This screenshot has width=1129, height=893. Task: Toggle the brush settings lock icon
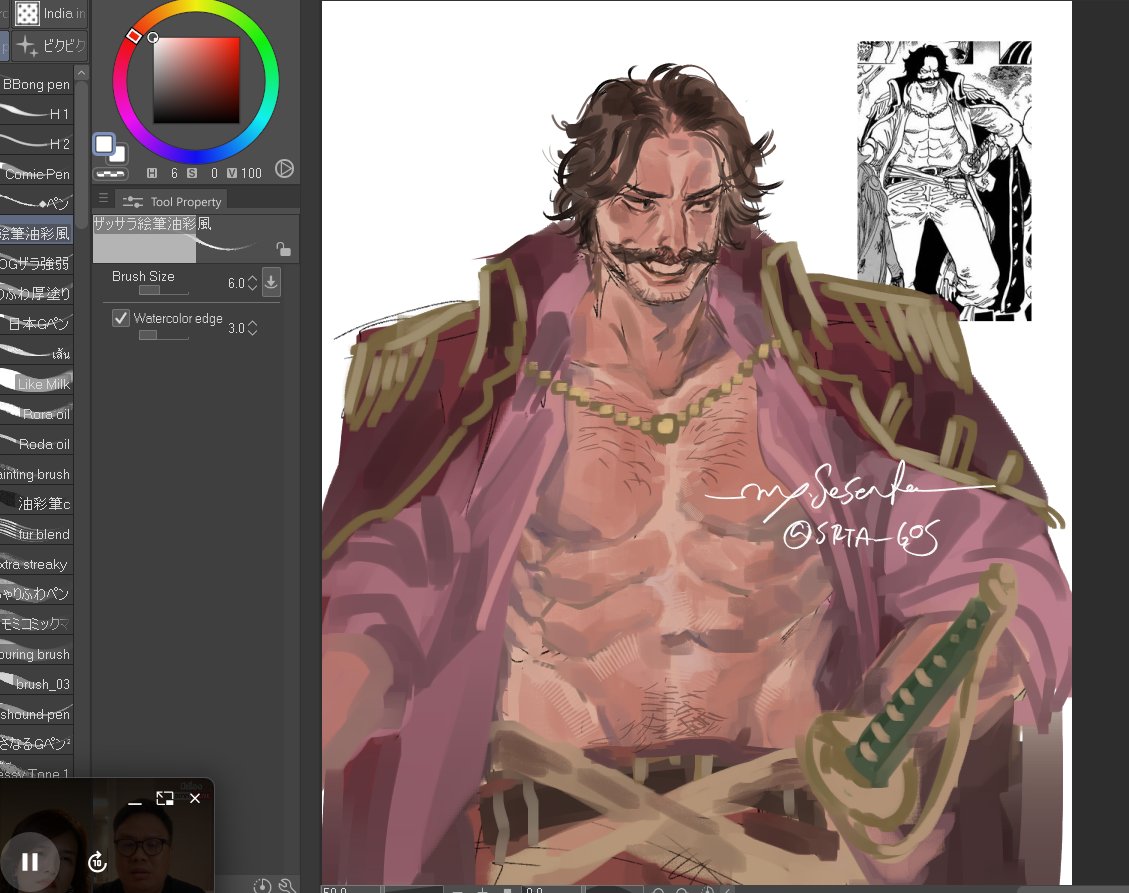click(284, 249)
